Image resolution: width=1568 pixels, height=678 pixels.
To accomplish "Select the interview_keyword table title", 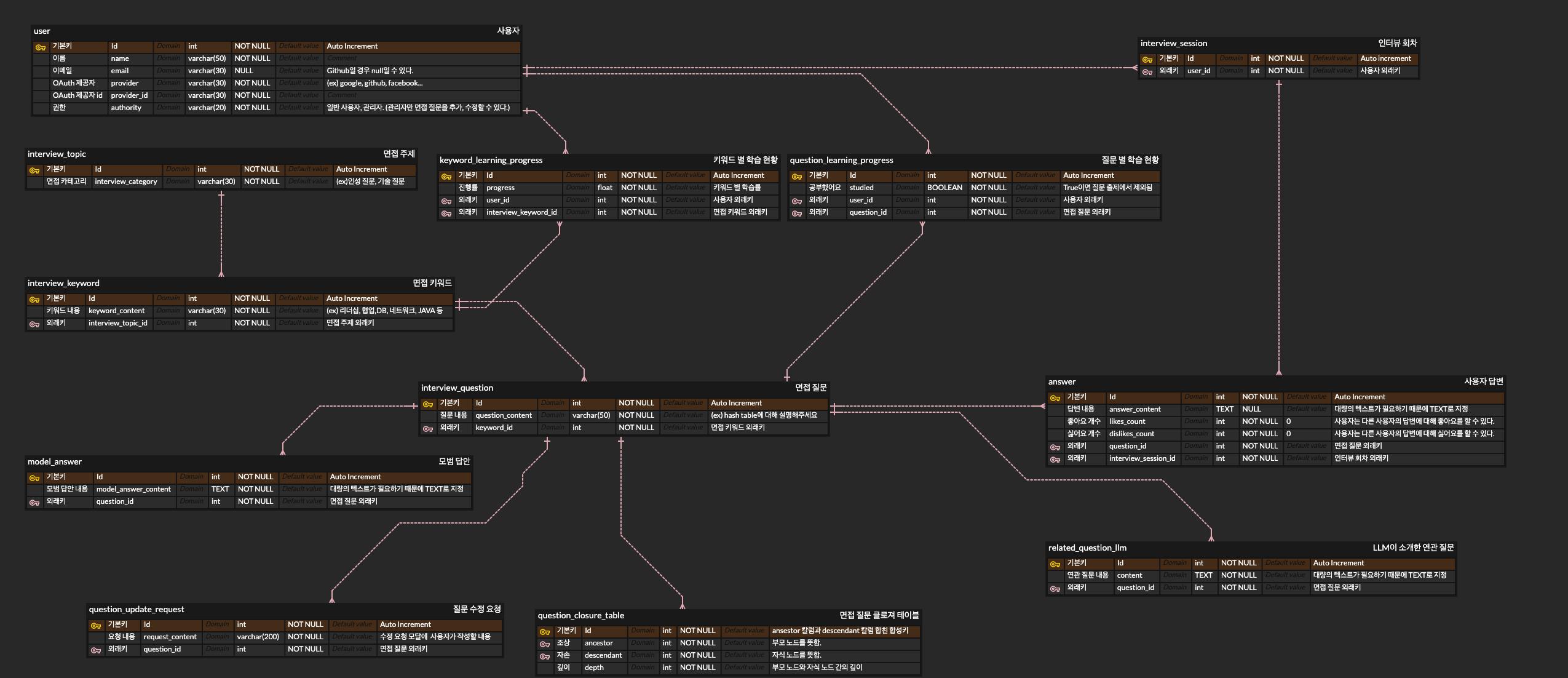I will (63, 283).
